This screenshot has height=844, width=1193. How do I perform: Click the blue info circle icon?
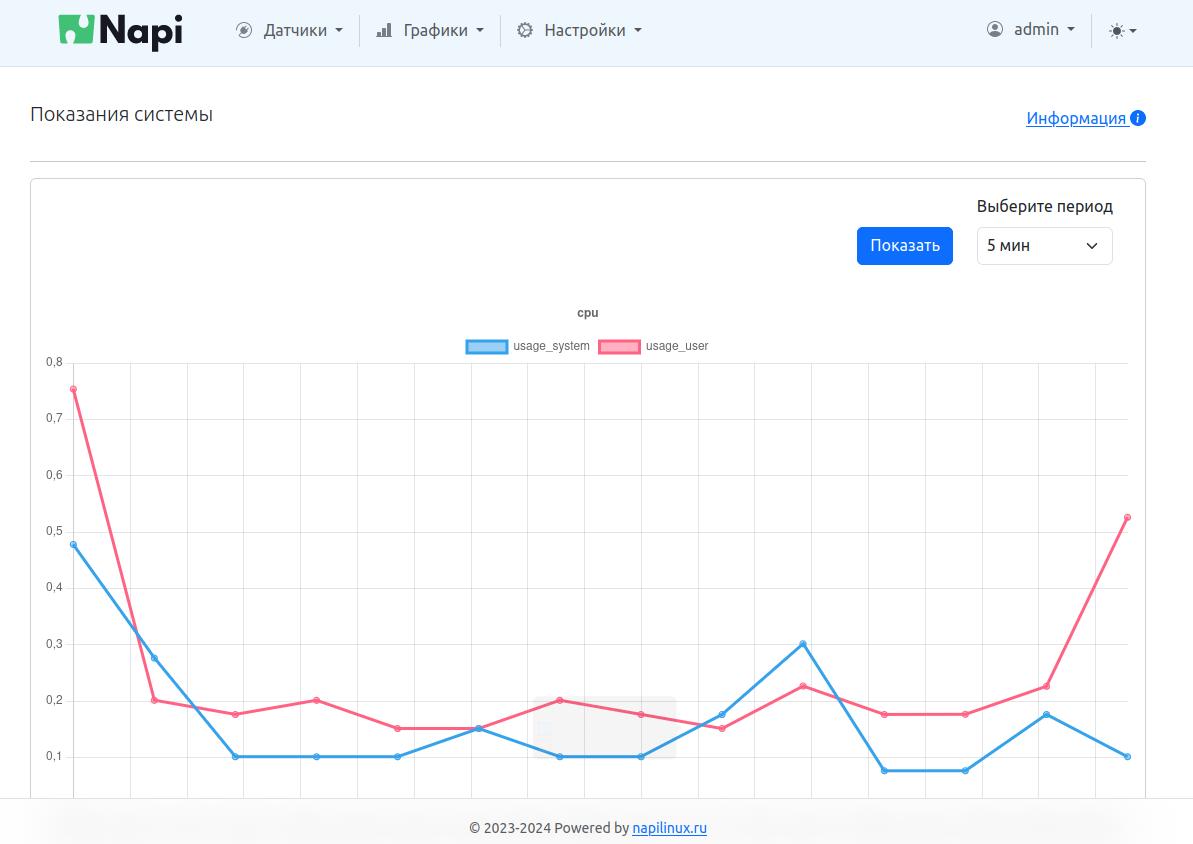pyautogui.click(x=1138, y=118)
